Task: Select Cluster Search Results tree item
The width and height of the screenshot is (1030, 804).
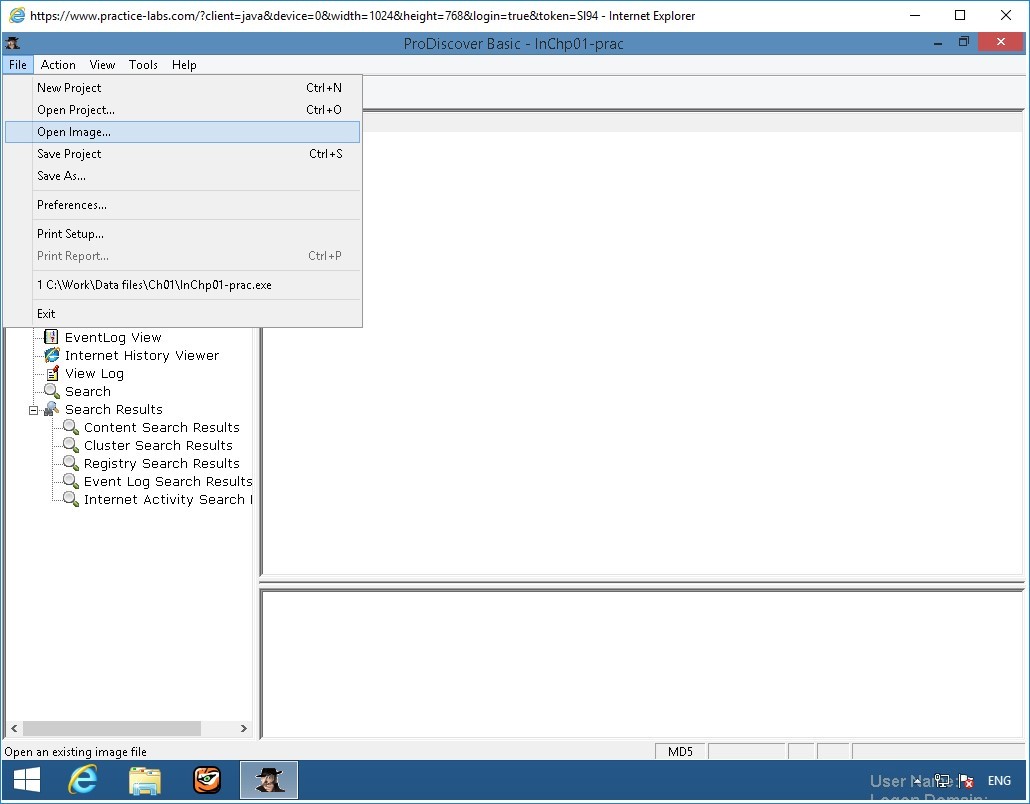Action: coord(158,445)
